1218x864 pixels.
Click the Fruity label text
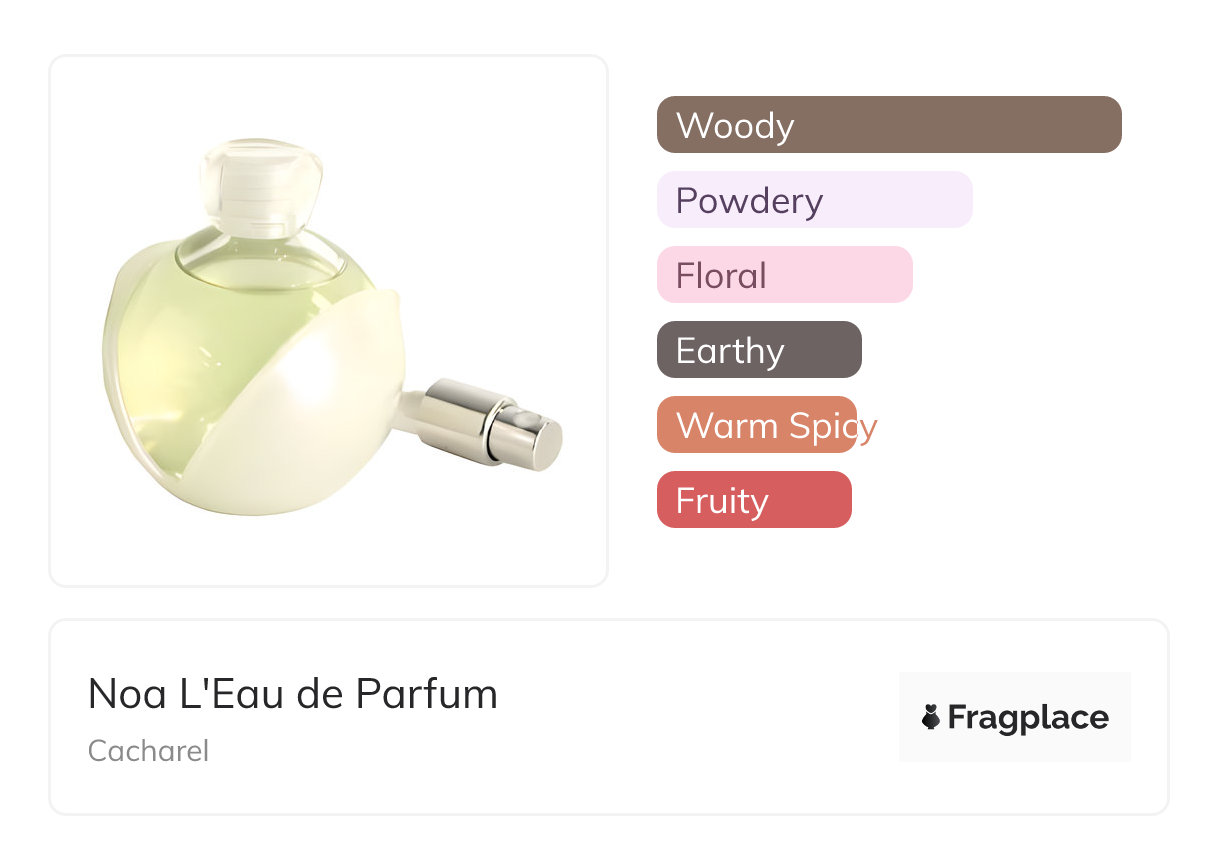point(722,501)
